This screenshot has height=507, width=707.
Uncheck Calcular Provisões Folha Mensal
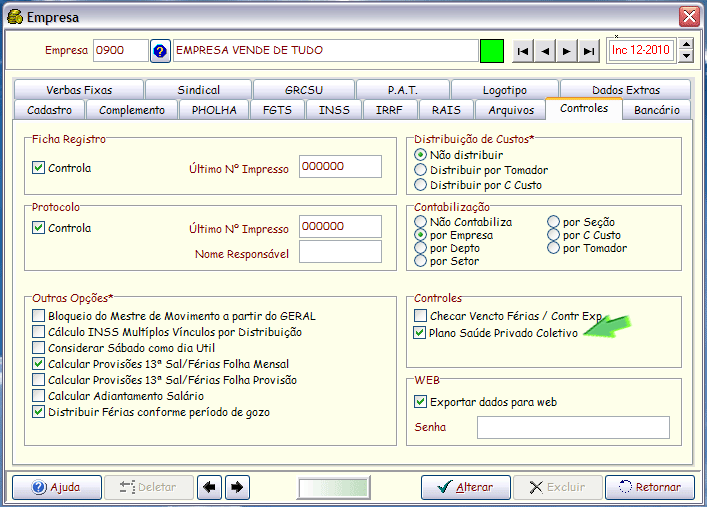38,364
